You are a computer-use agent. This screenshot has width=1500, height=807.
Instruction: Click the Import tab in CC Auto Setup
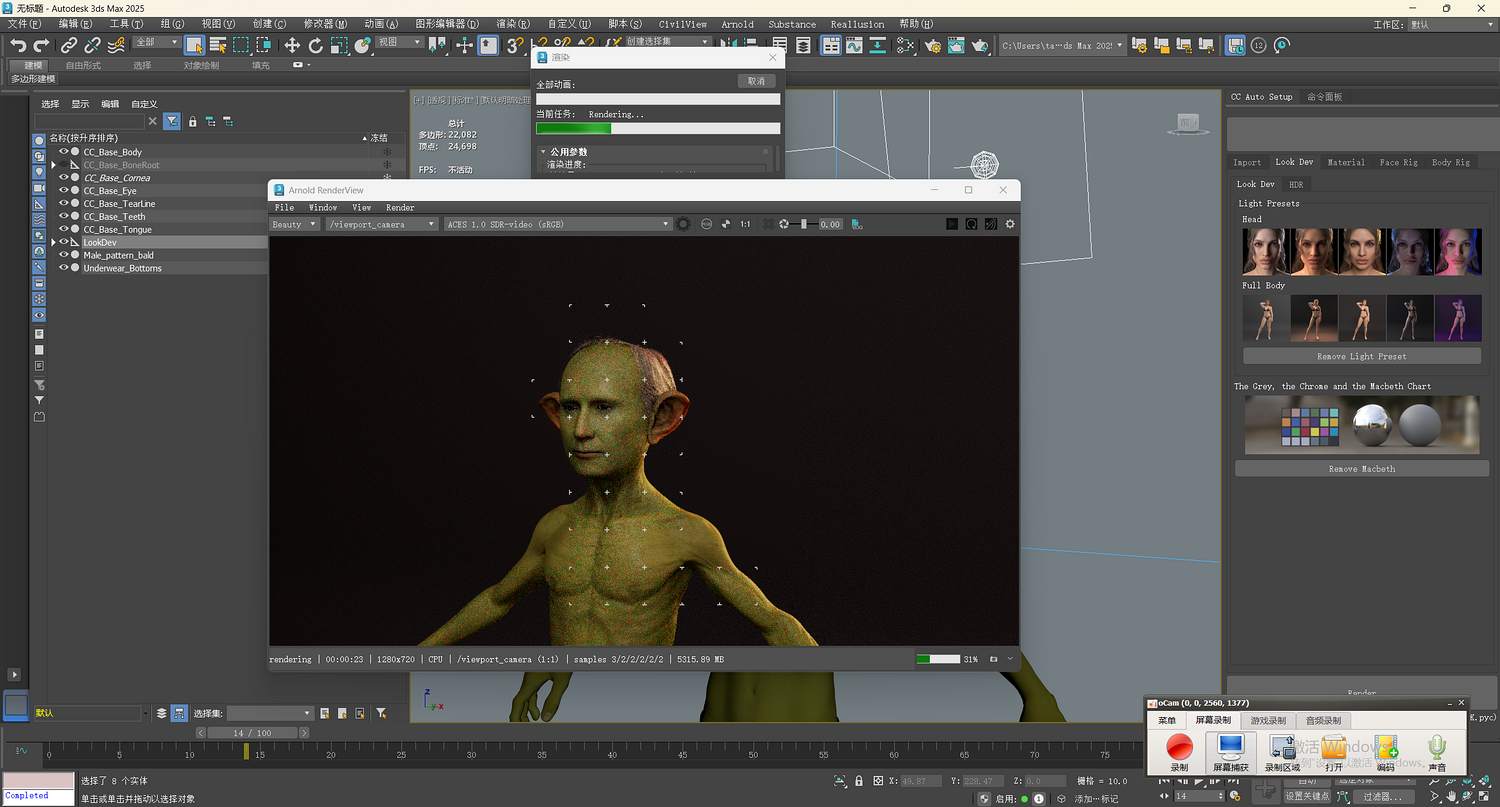(1247, 162)
